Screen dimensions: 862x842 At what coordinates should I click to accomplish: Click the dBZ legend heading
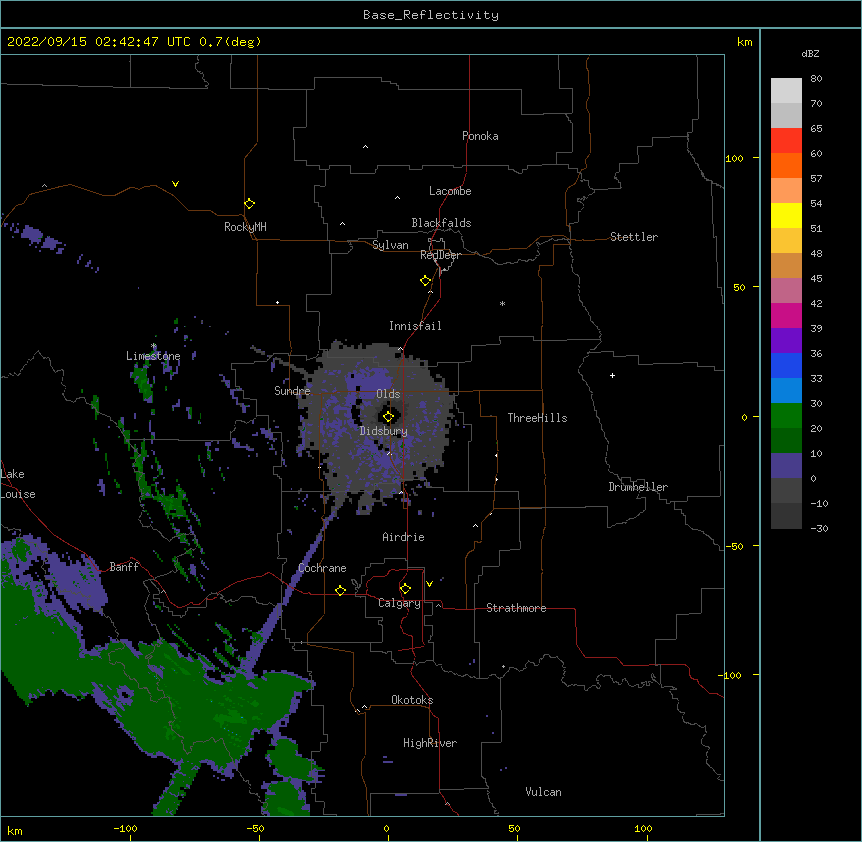(810, 53)
